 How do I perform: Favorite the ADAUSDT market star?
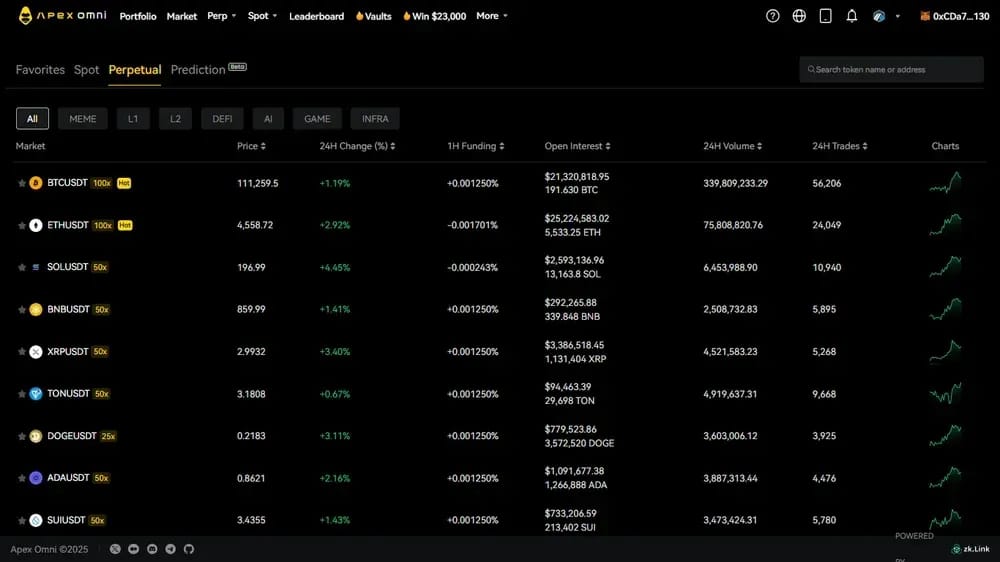click(22, 478)
